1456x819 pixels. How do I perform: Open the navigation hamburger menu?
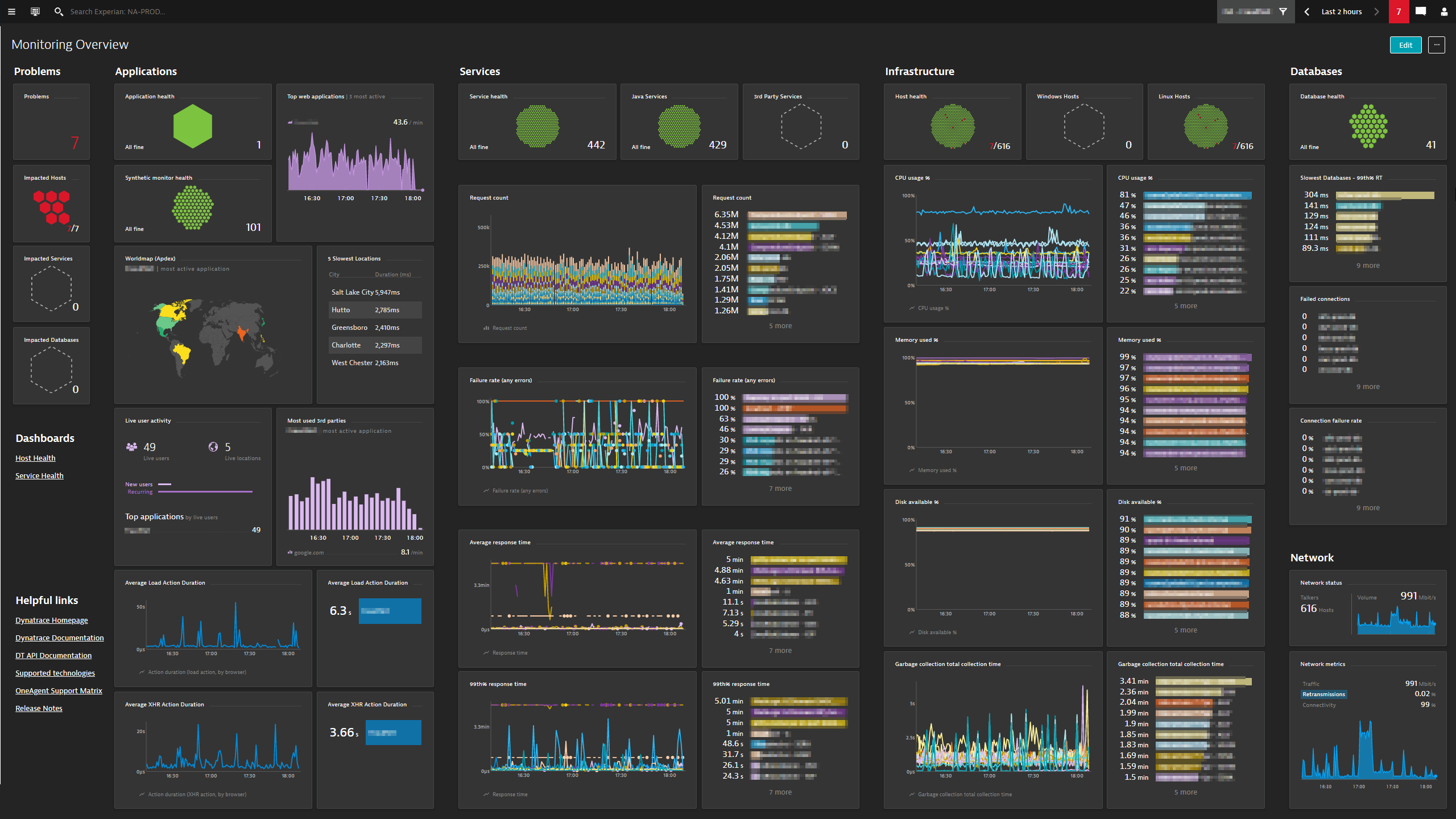11,11
